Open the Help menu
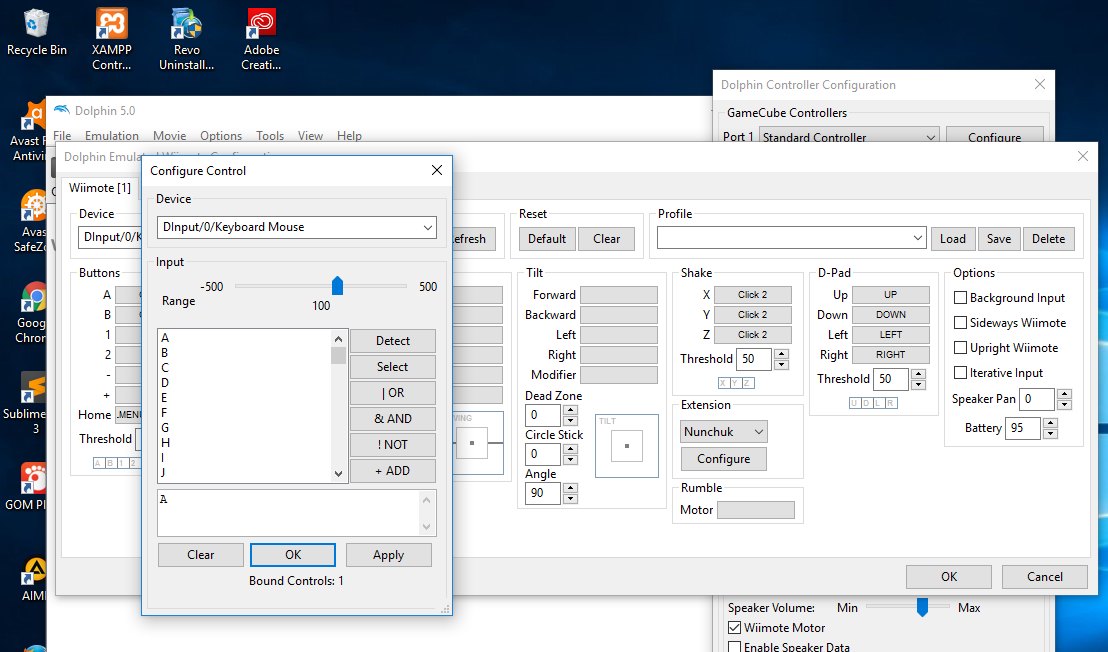 [x=349, y=136]
